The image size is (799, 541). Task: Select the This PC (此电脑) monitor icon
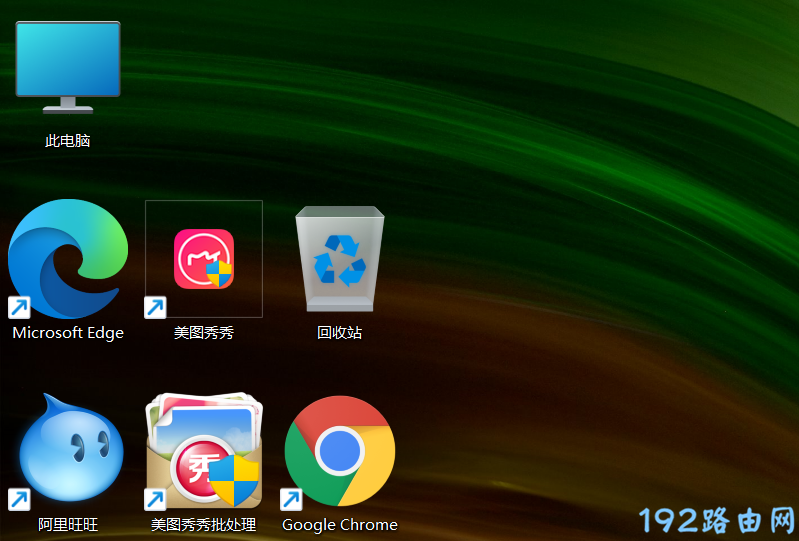click(x=68, y=67)
